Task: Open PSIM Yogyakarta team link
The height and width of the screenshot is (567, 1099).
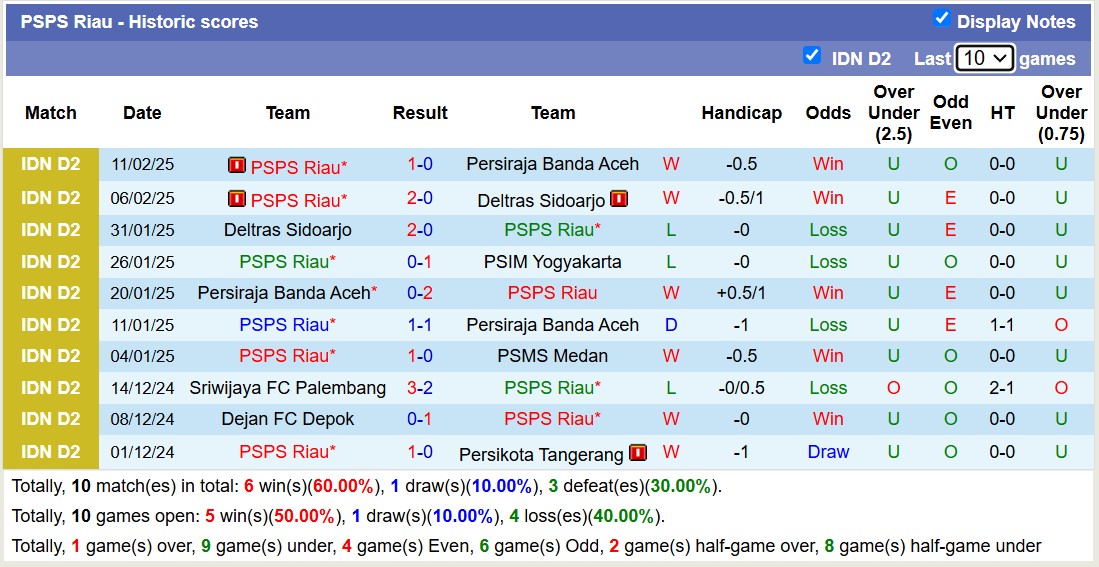Action: 552,262
